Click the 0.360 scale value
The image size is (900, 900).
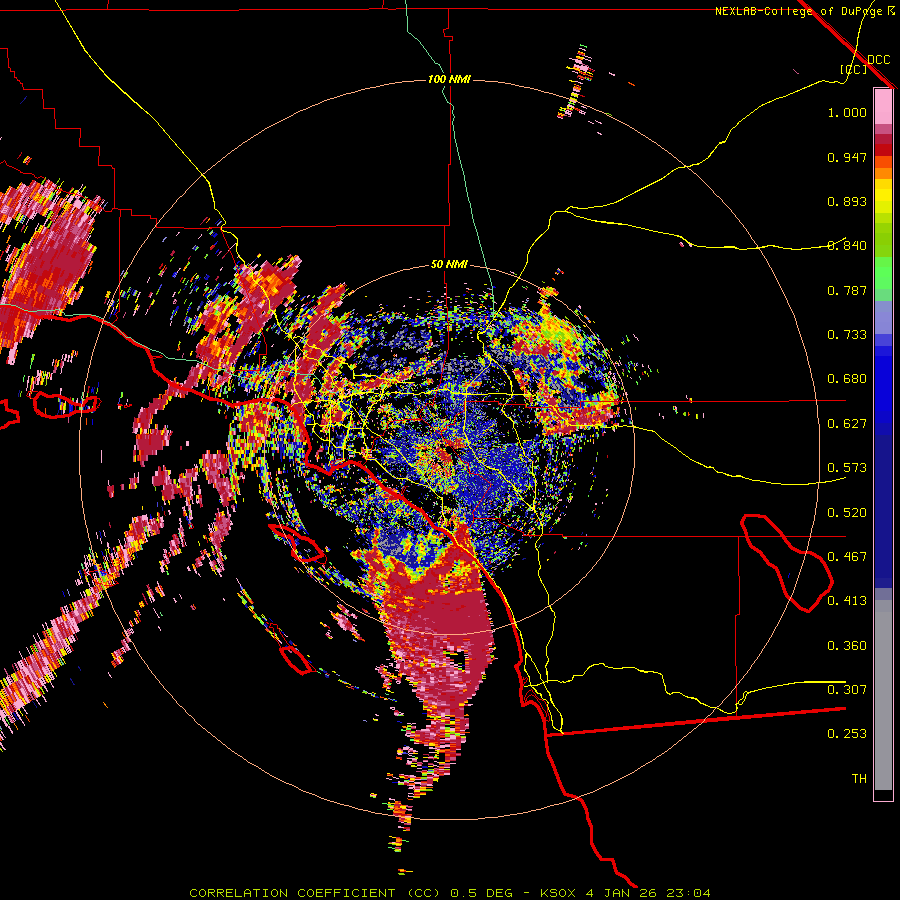(847, 646)
